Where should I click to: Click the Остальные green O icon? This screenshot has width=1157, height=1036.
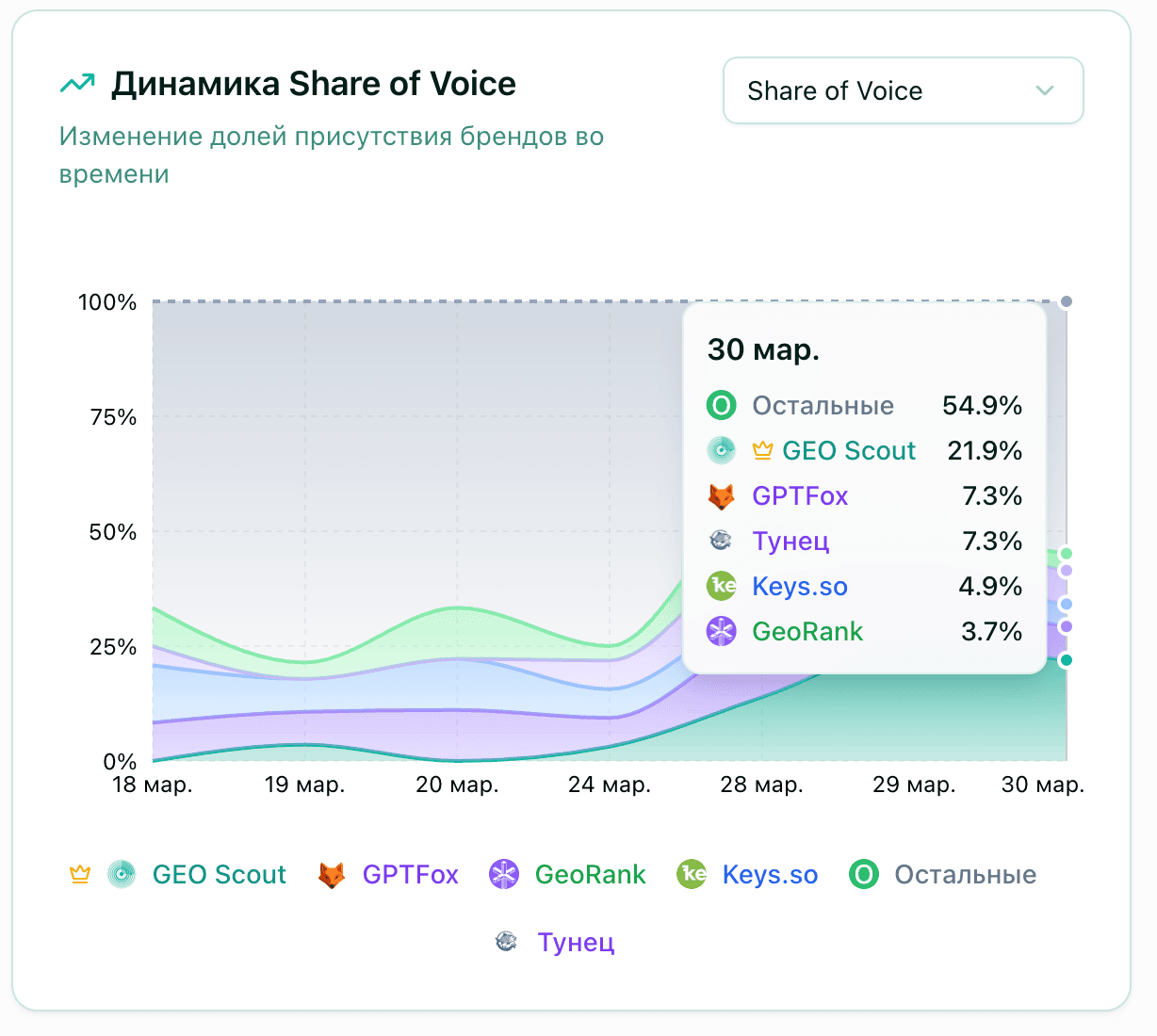(x=863, y=875)
